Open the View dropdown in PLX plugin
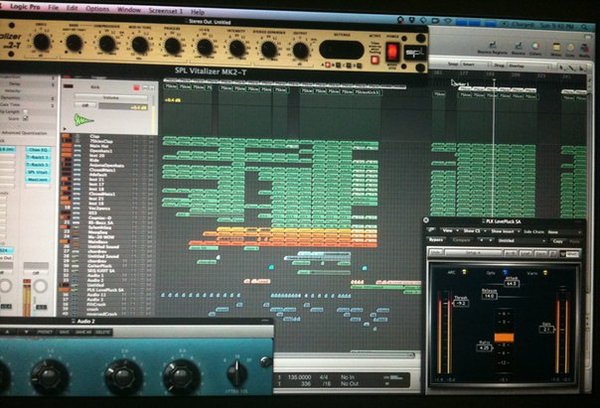The width and height of the screenshot is (600, 408). coord(448,231)
